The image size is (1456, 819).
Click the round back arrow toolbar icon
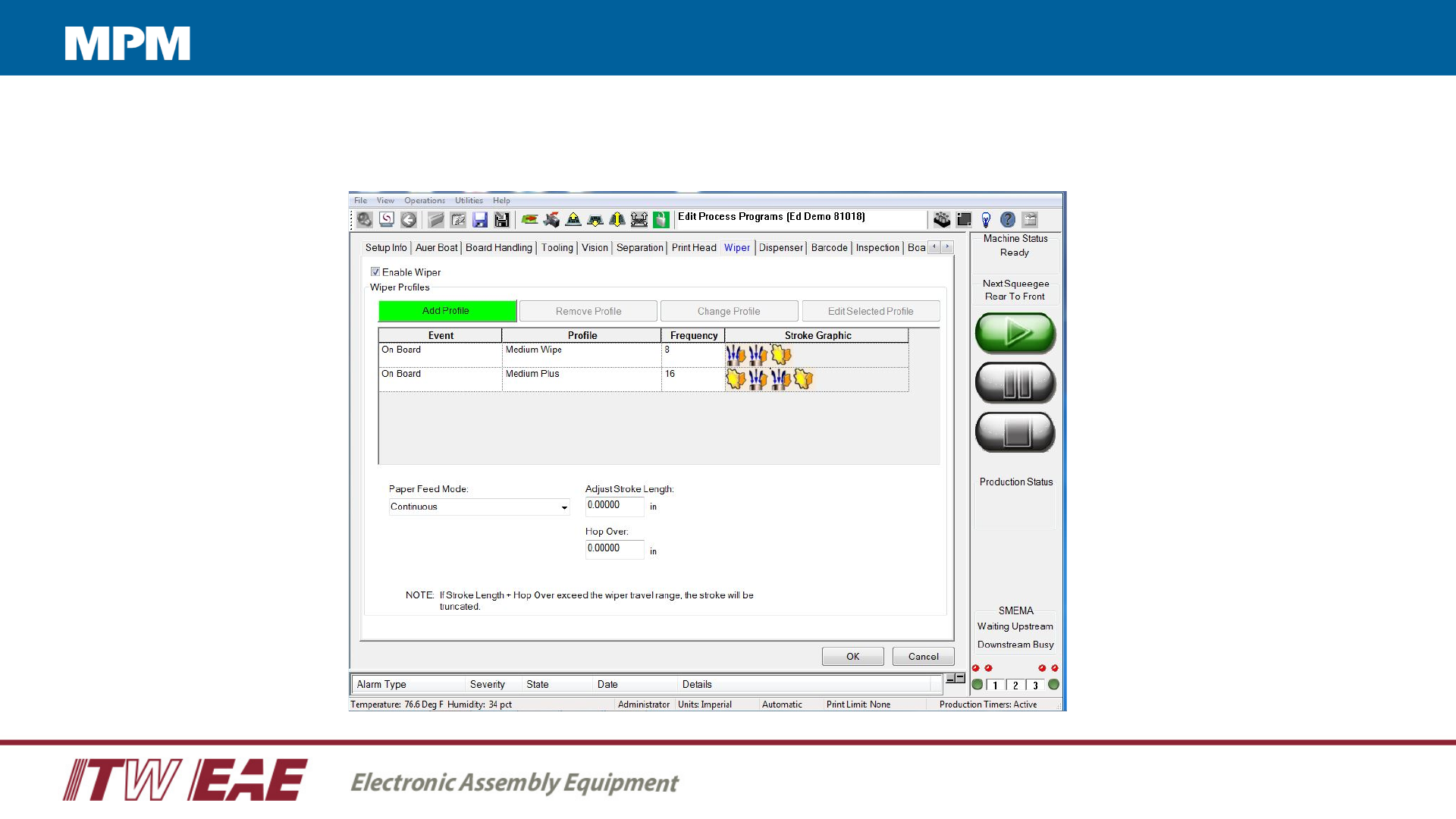[x=409, y=220]
